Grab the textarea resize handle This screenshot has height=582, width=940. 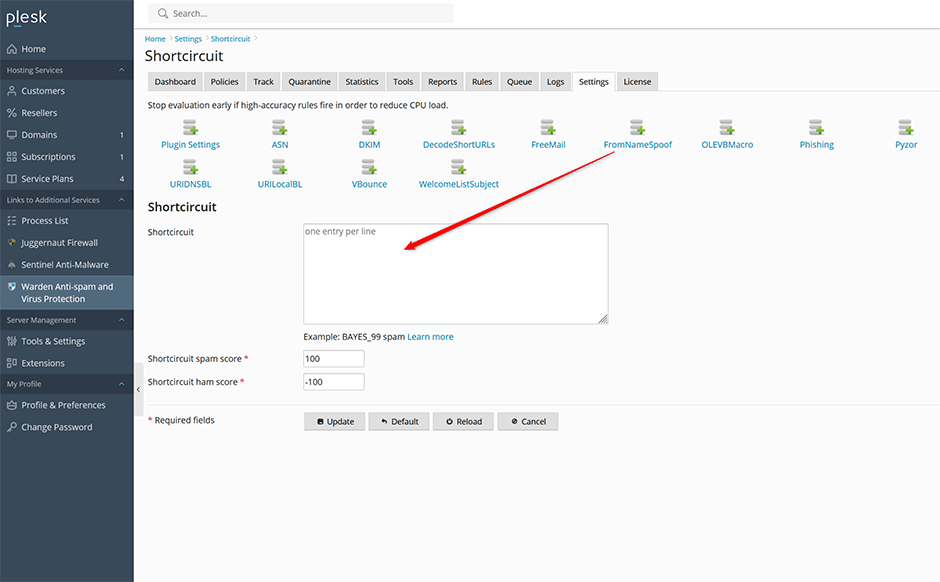(603, 319)
